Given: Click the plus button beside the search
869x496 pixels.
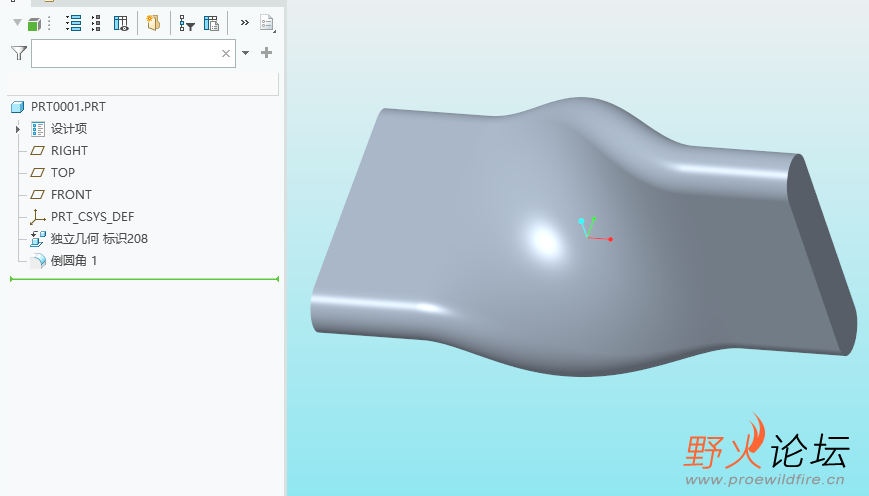Looking at the screenshot, I should tap(267, 53).
